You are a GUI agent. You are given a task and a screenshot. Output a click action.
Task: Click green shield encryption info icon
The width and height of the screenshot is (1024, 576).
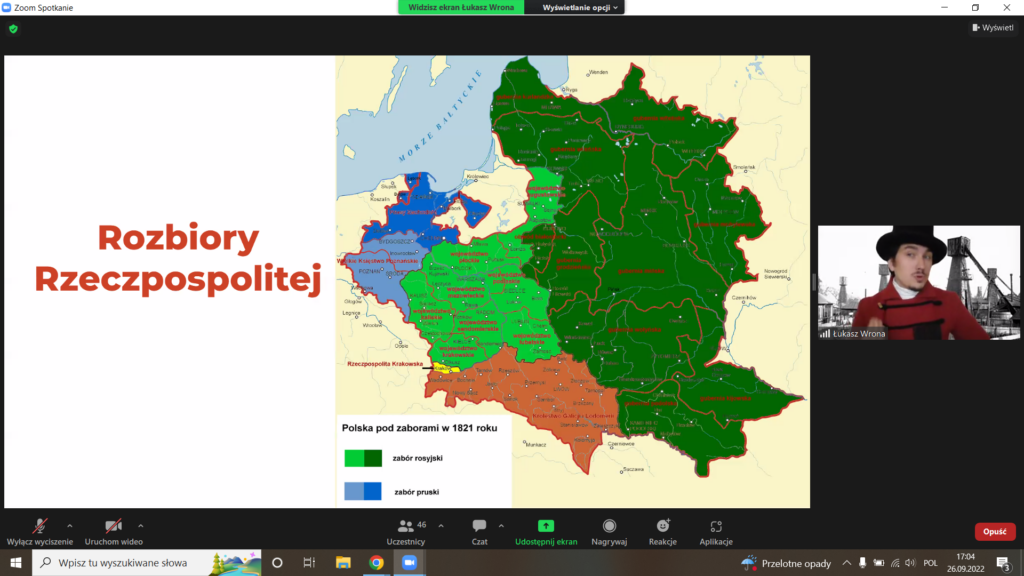coord(13,29)
